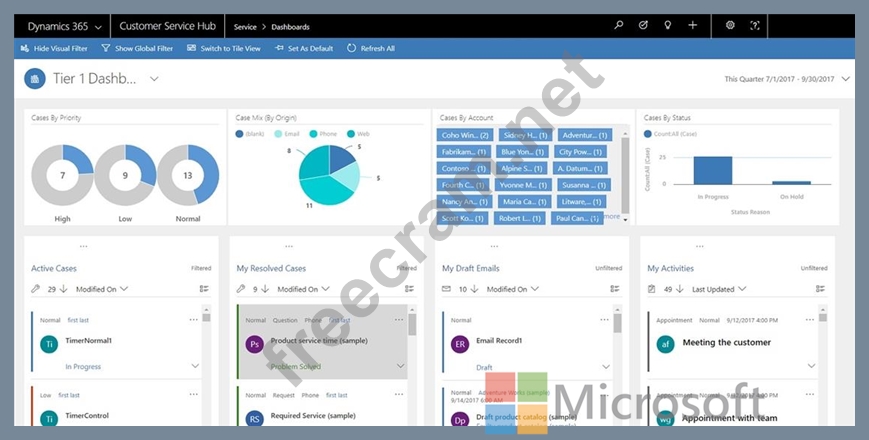Click Set As Default button
Screen dimensions: 869x440
coord(304,48)
